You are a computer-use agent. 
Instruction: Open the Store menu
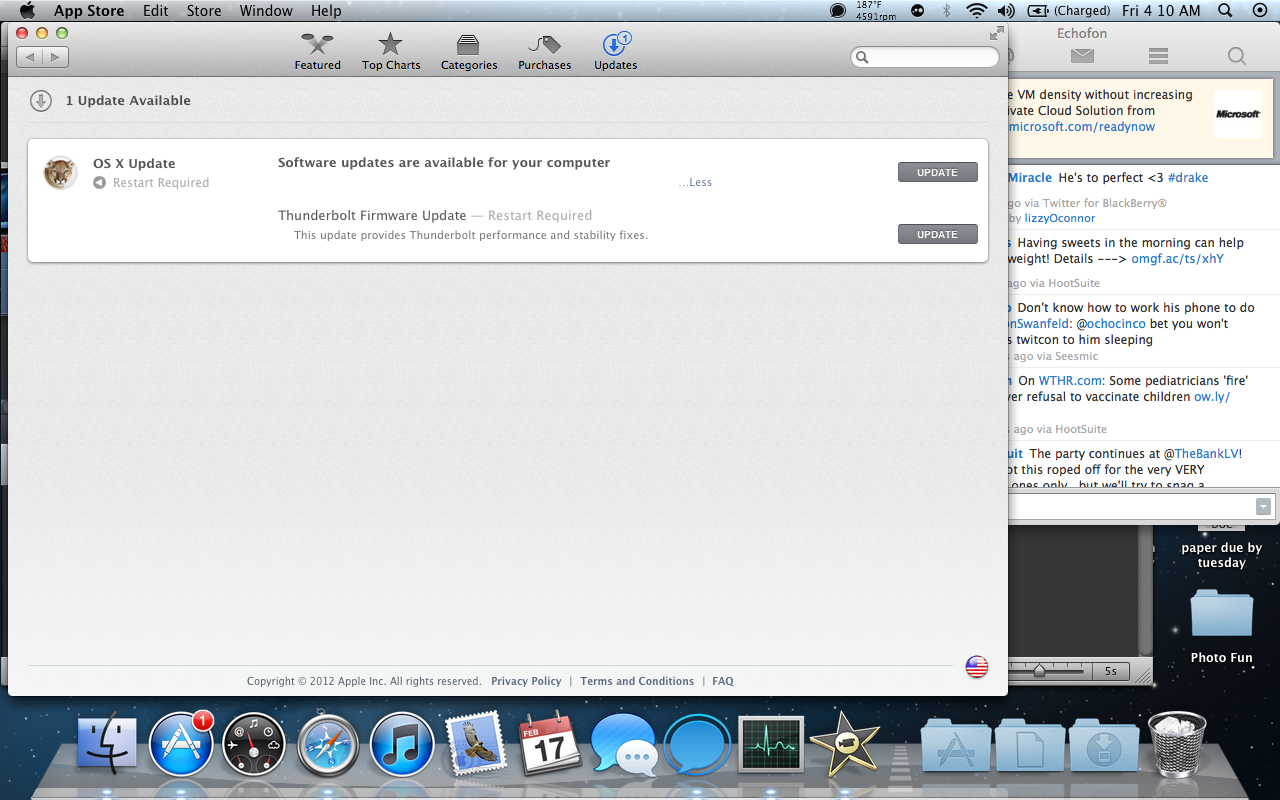pos(204,11)
